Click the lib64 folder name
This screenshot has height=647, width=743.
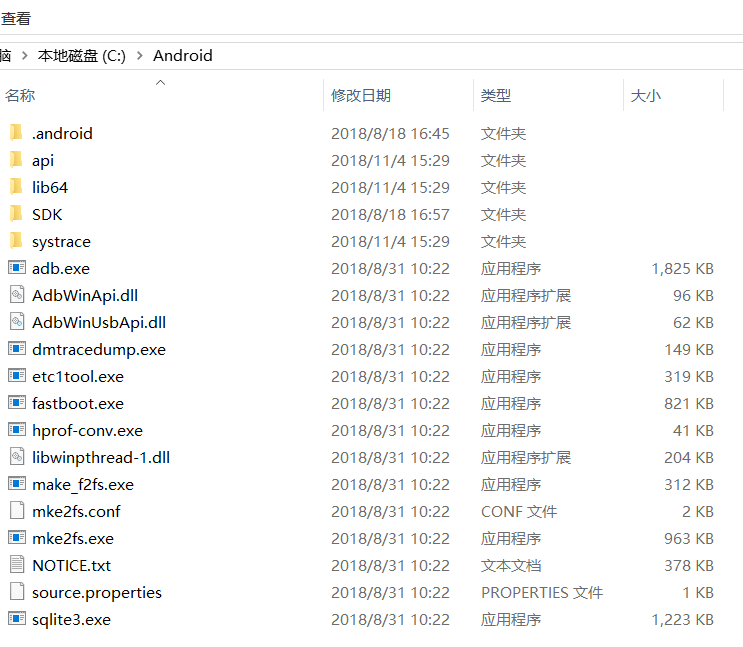point(50,188)
